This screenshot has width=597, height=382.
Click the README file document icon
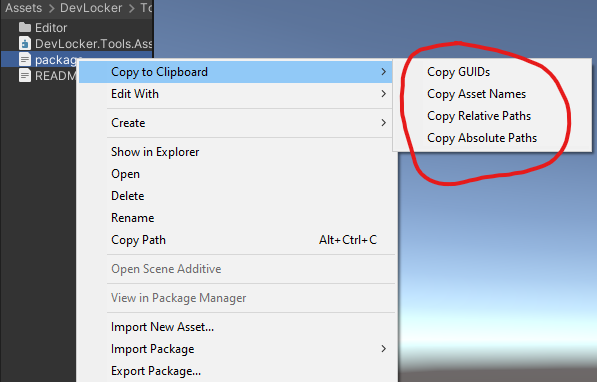tap(25, 75)
